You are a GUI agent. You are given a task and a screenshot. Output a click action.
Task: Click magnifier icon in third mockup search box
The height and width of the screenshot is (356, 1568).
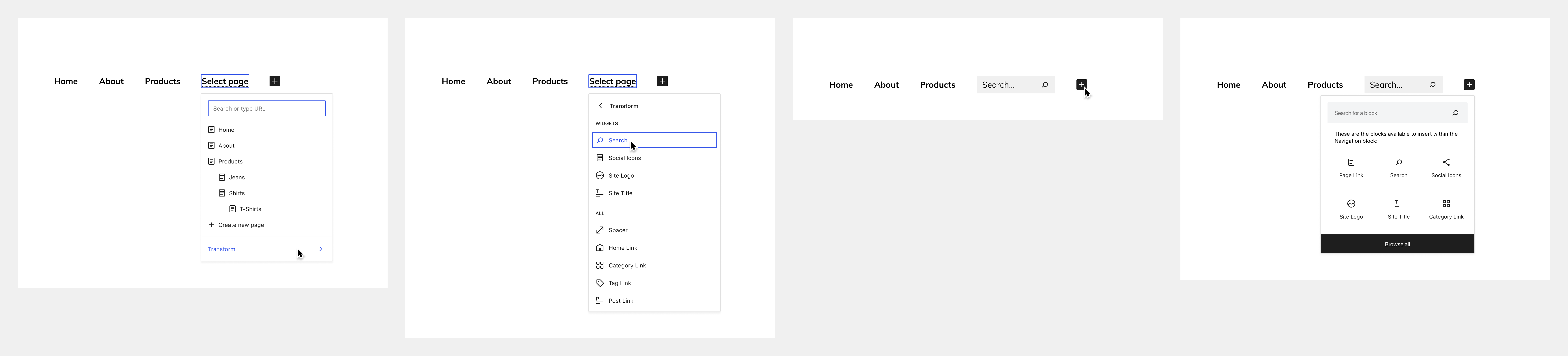pyautogui.click(x=1045, y=85)
